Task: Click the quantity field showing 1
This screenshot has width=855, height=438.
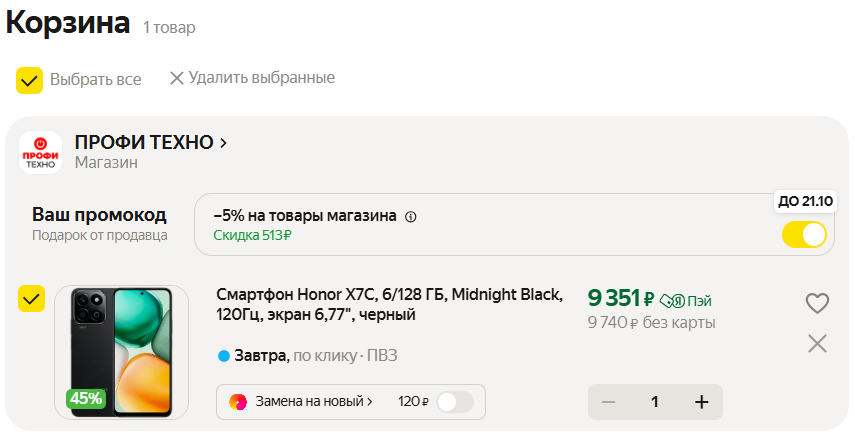Action: [x=655, y=402]
